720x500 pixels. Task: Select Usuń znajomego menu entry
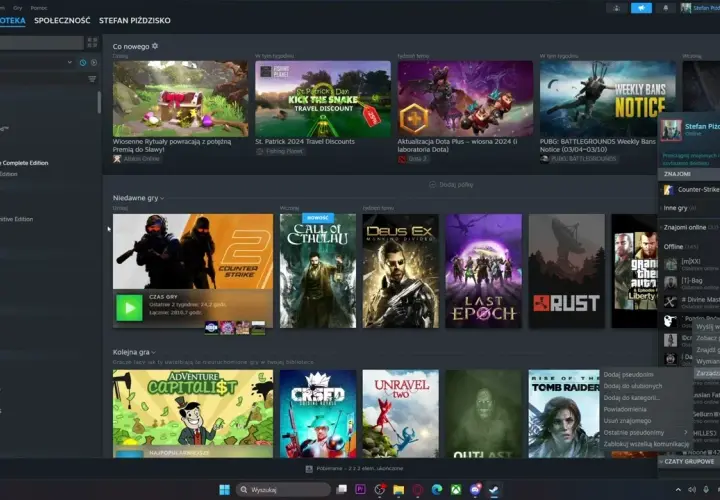tap(627, 421)
